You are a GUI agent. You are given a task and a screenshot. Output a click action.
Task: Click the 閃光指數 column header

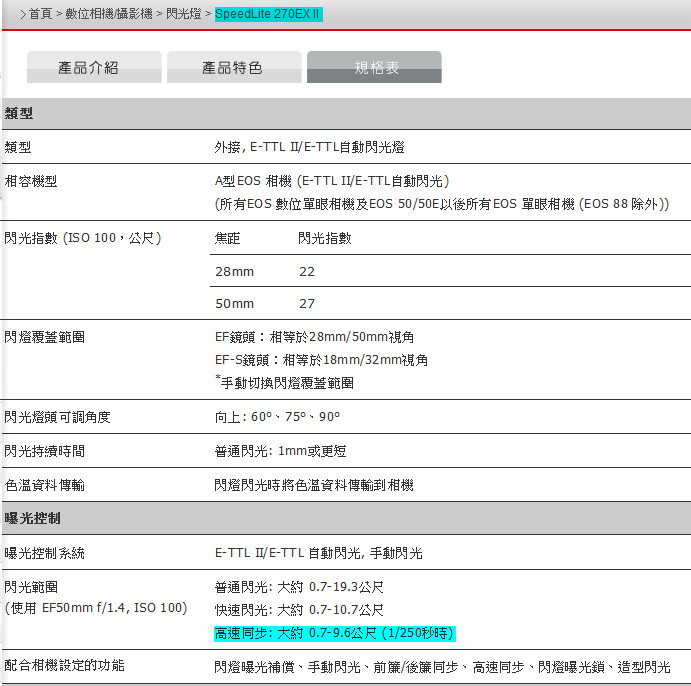point(325,238)
